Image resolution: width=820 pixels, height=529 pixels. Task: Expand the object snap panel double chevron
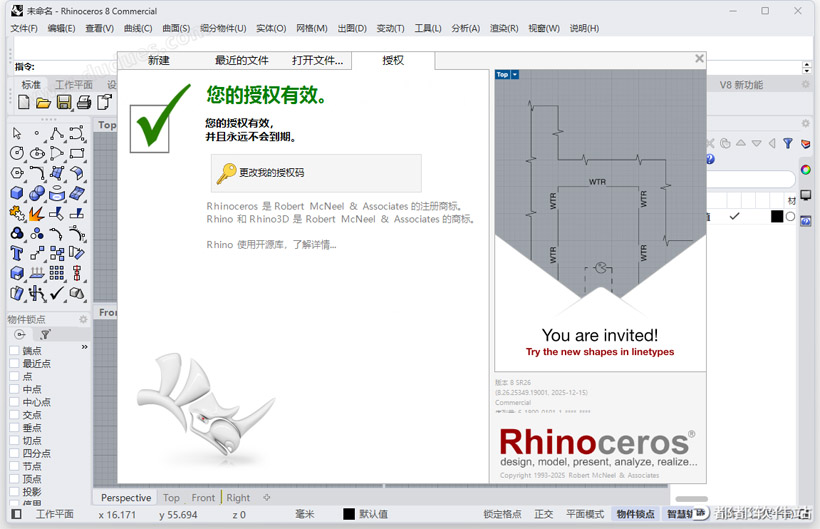click(x=85, y=347)
